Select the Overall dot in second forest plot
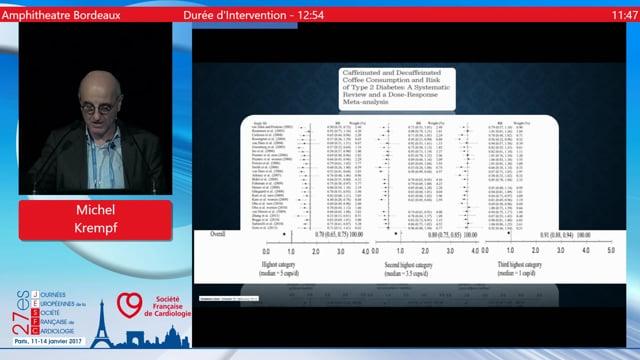Viewport: 640px width, 360px height. pyautogui.click(x=396, y=234)
